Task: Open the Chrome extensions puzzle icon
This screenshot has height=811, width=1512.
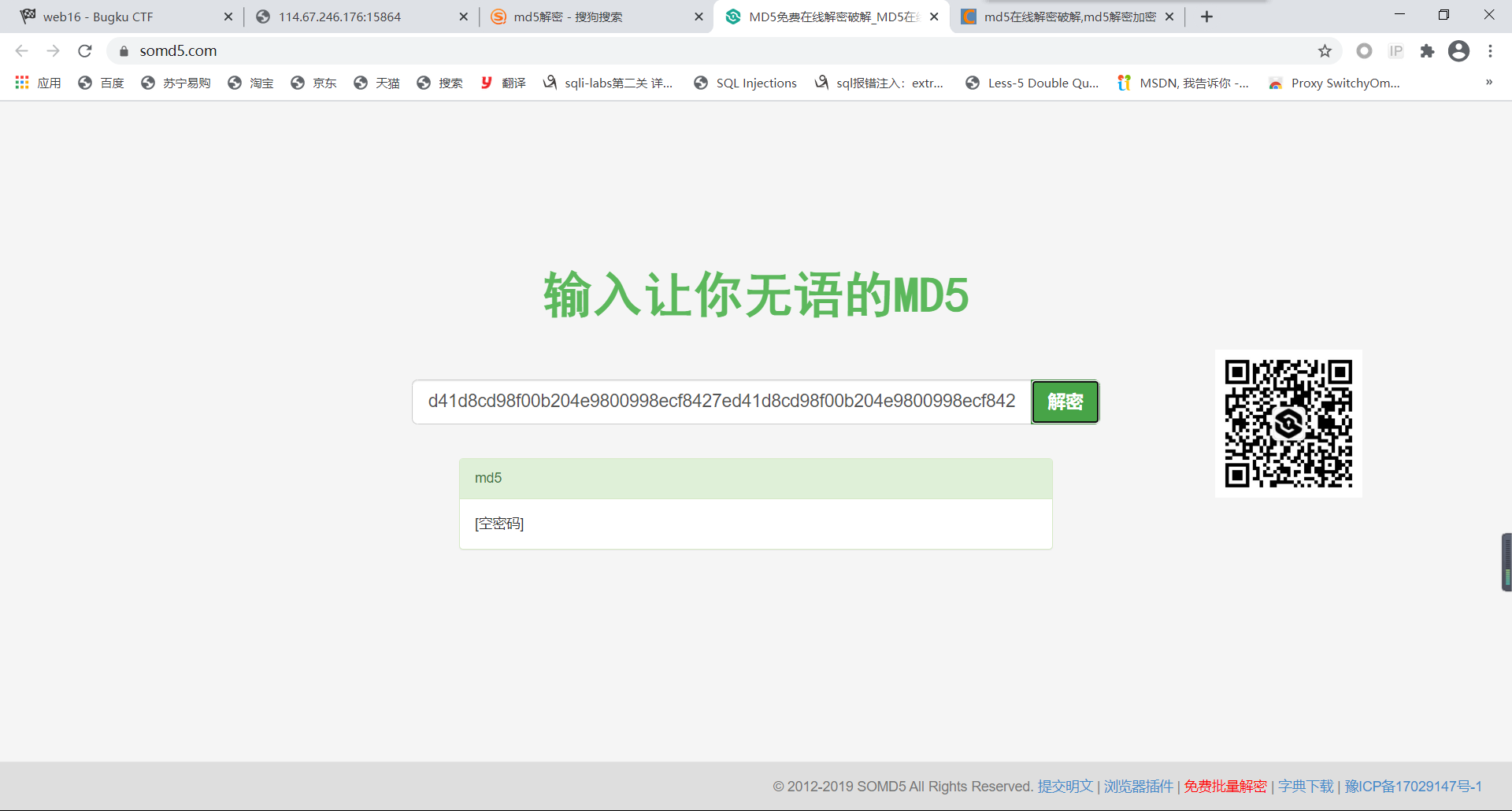Action: [1427, 51]
